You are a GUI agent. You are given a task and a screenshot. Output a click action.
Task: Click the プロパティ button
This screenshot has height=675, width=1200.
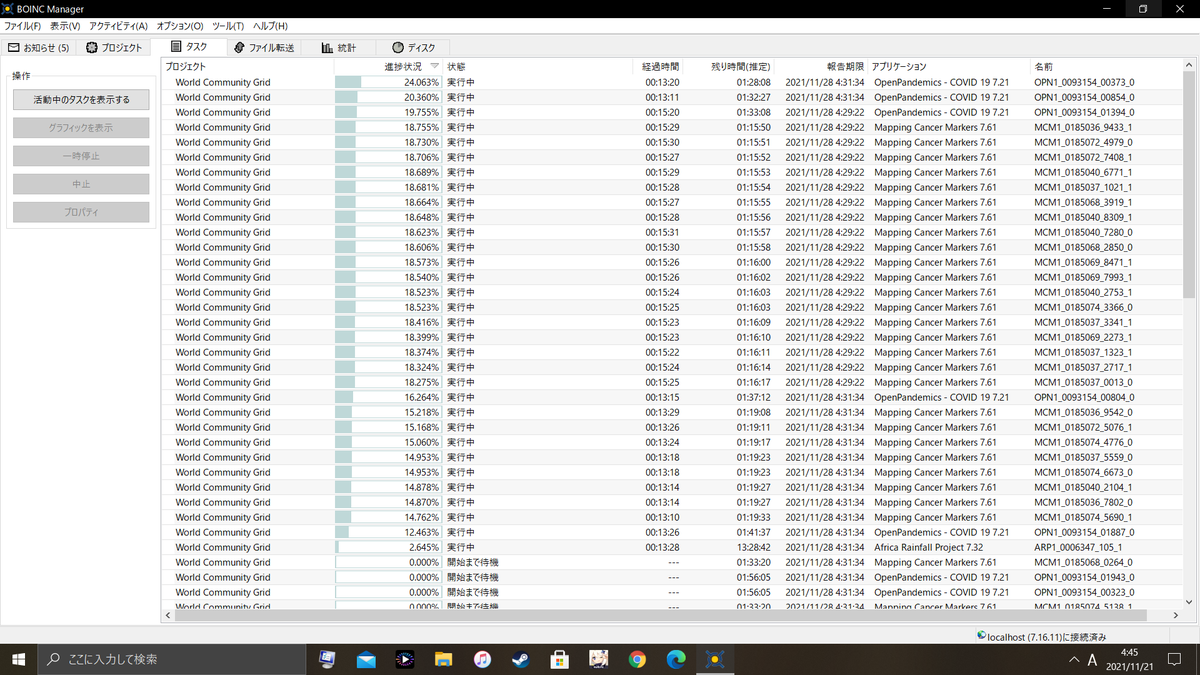(81, 212)
